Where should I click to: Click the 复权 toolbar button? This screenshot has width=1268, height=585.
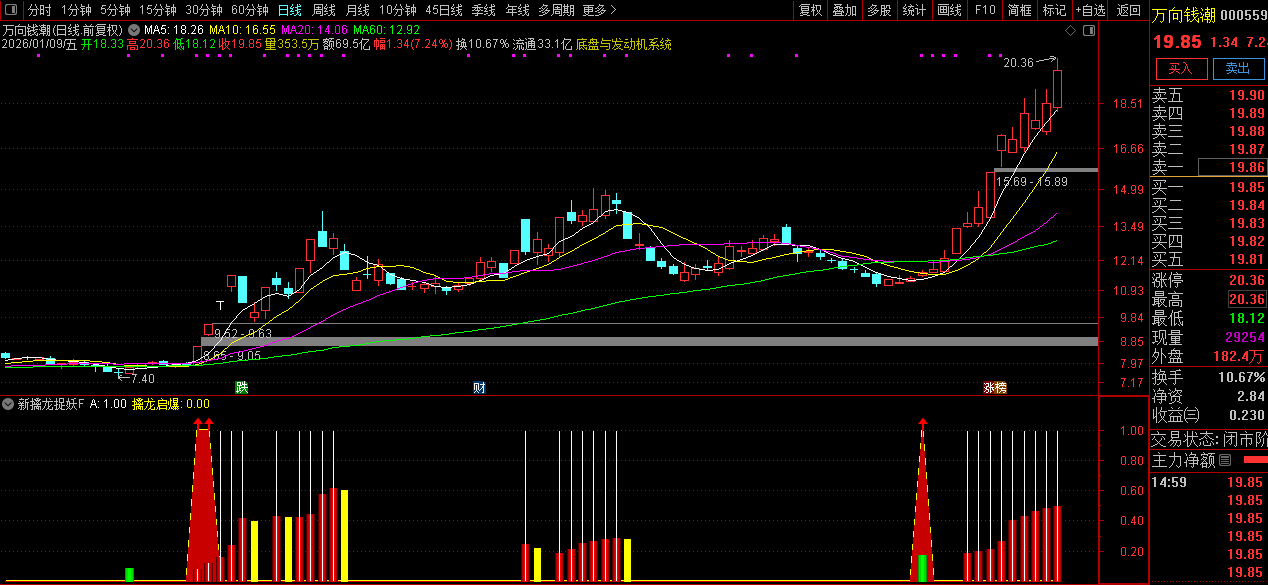tap(810, 10)
